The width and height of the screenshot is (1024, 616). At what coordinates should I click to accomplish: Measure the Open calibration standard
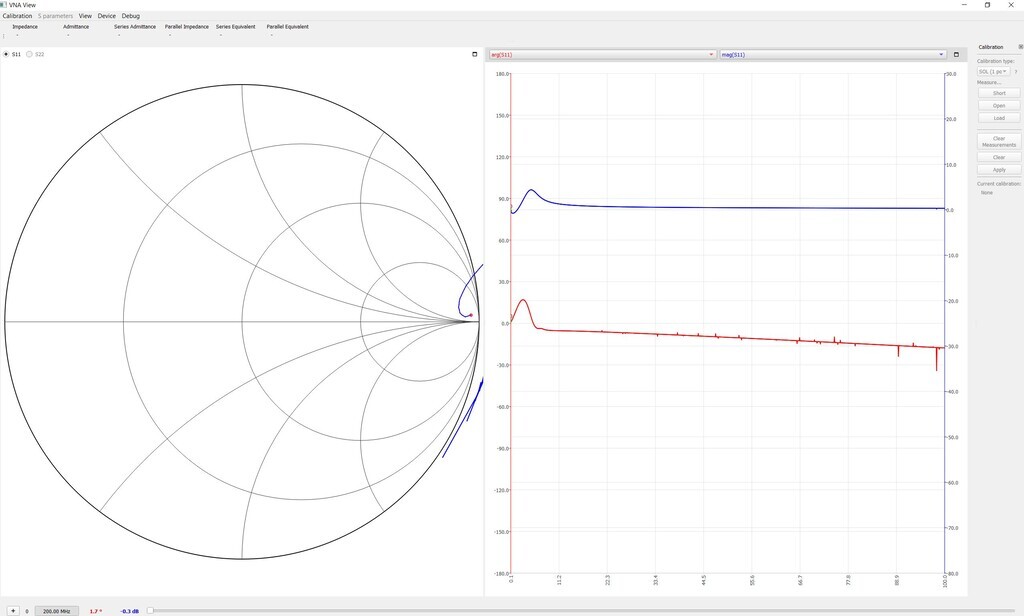coord(999,106)
